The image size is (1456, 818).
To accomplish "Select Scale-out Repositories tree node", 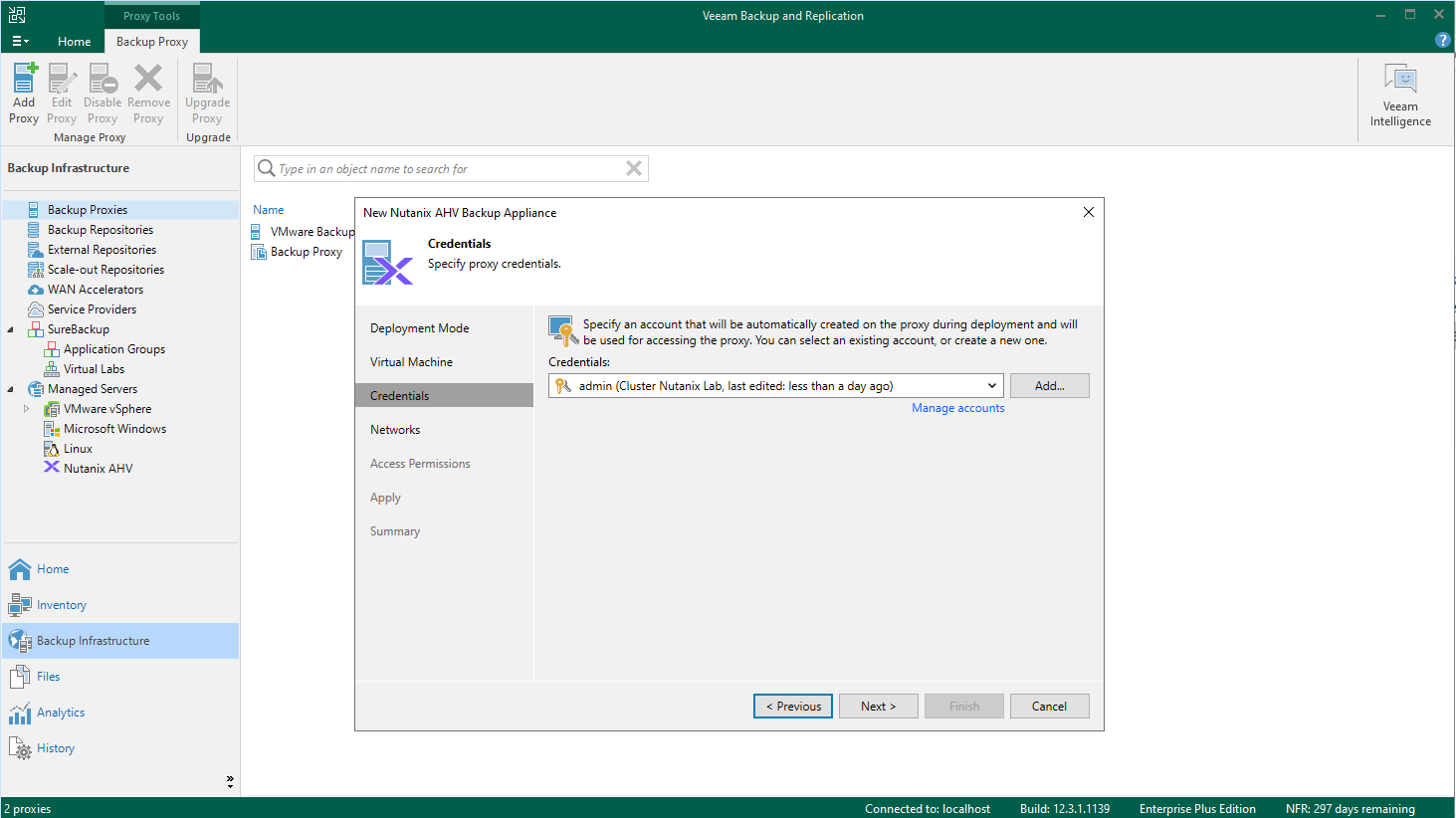I will tap(105, 270).
